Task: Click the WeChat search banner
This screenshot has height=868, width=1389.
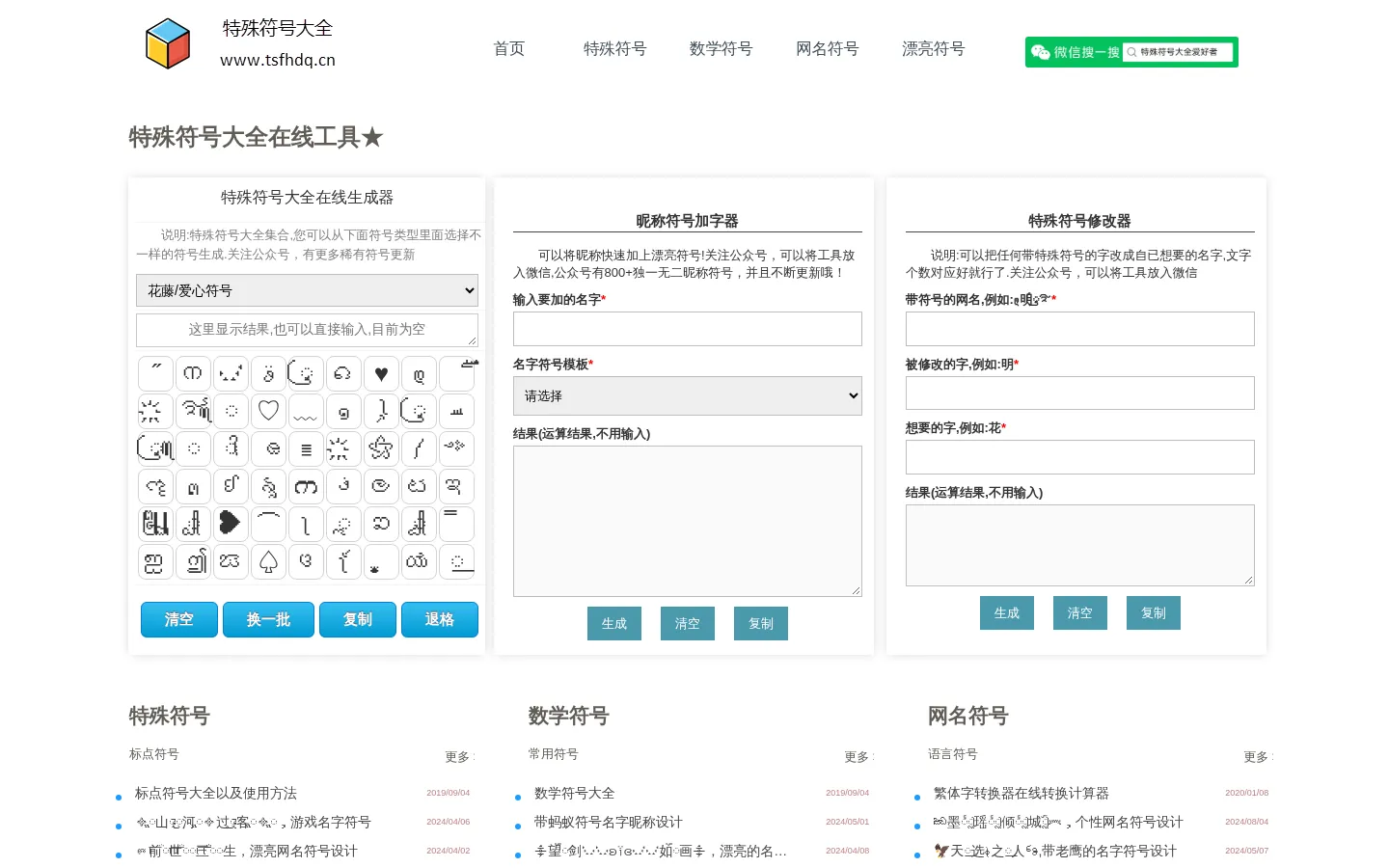Action: tap(1131, 52)
